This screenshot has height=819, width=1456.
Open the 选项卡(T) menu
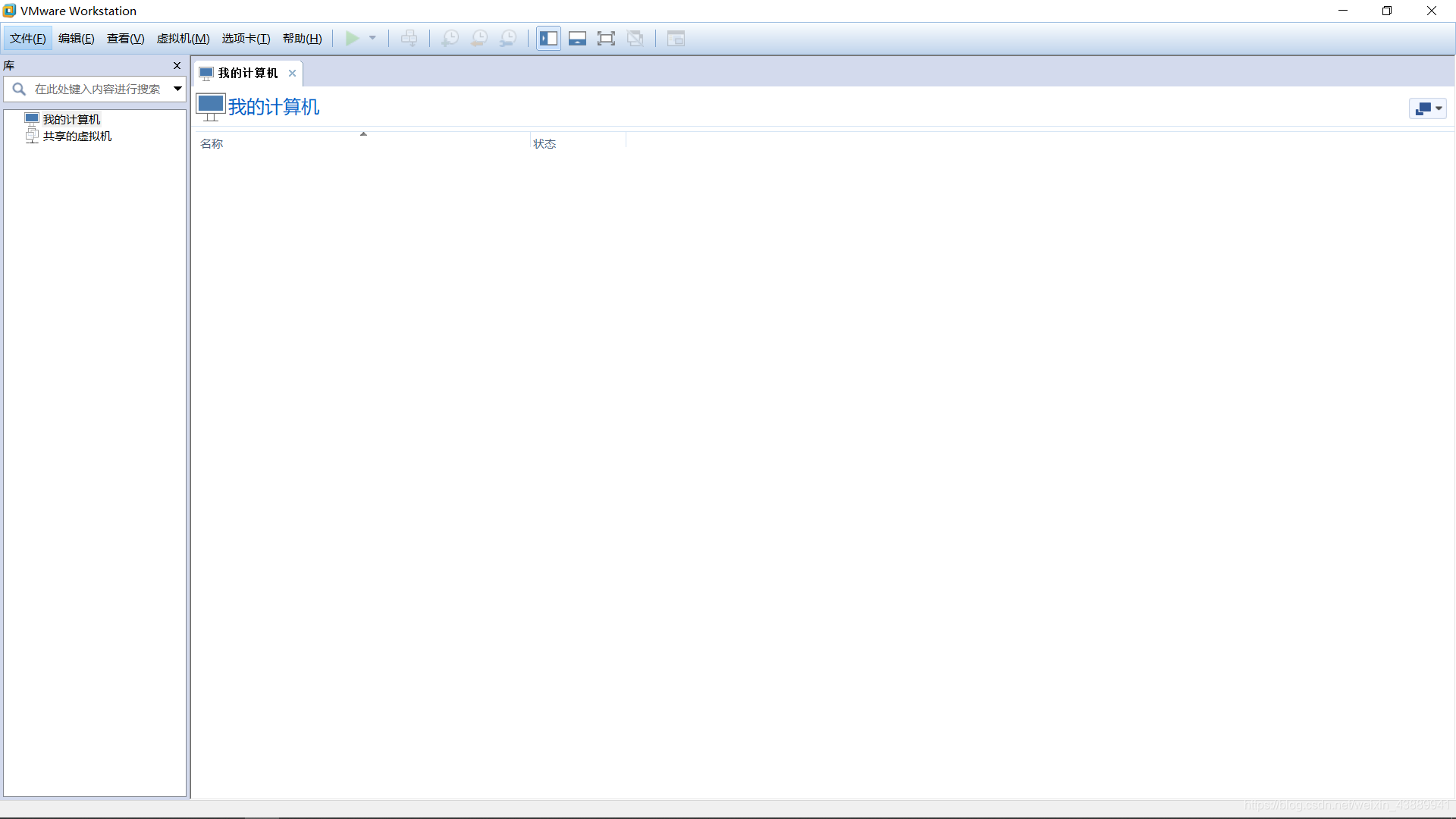246,39
